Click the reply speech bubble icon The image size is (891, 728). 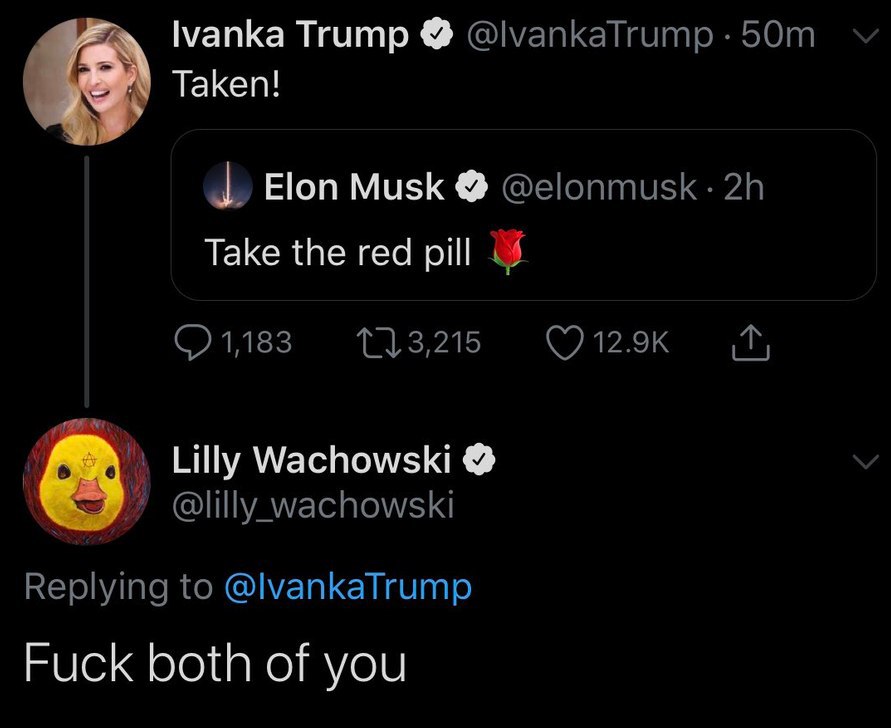tap(192, 343)
